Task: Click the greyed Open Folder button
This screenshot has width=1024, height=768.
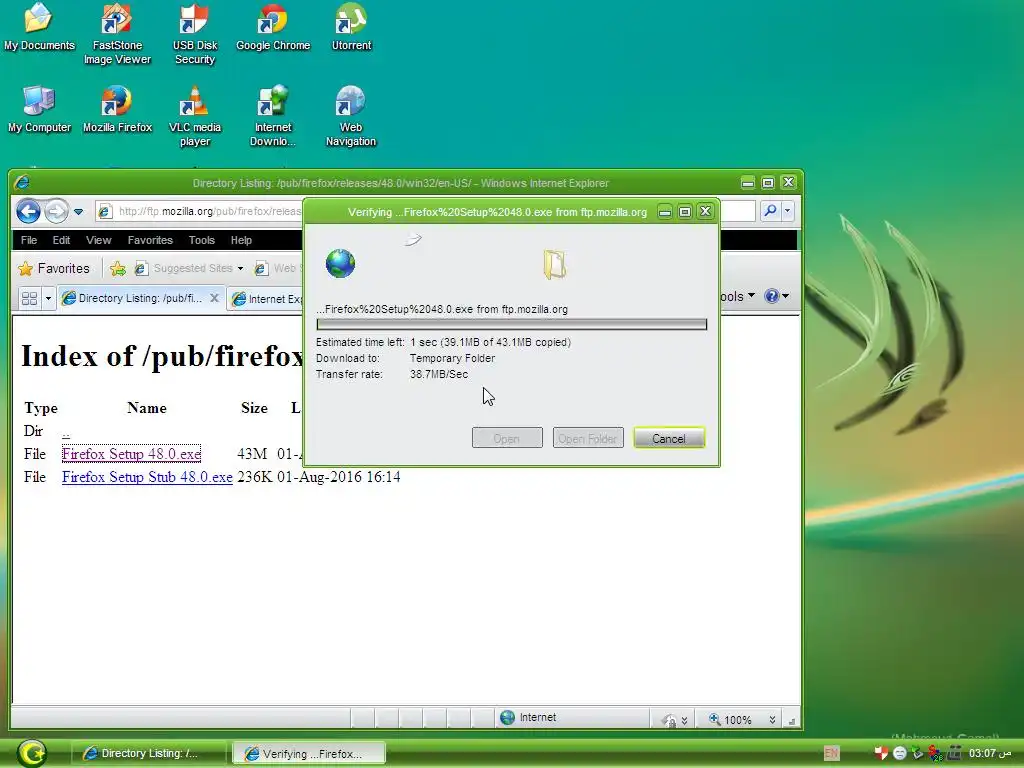Action: [588, 438]
